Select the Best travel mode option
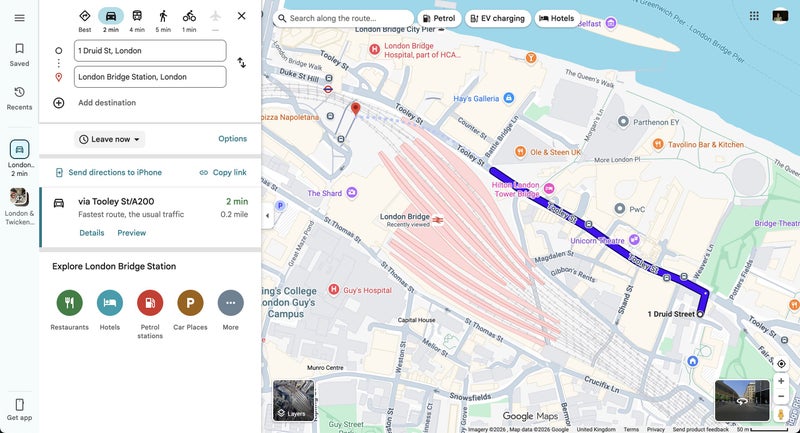The width and height of the screenshot is (800, 433). click(x=85, y=16)
